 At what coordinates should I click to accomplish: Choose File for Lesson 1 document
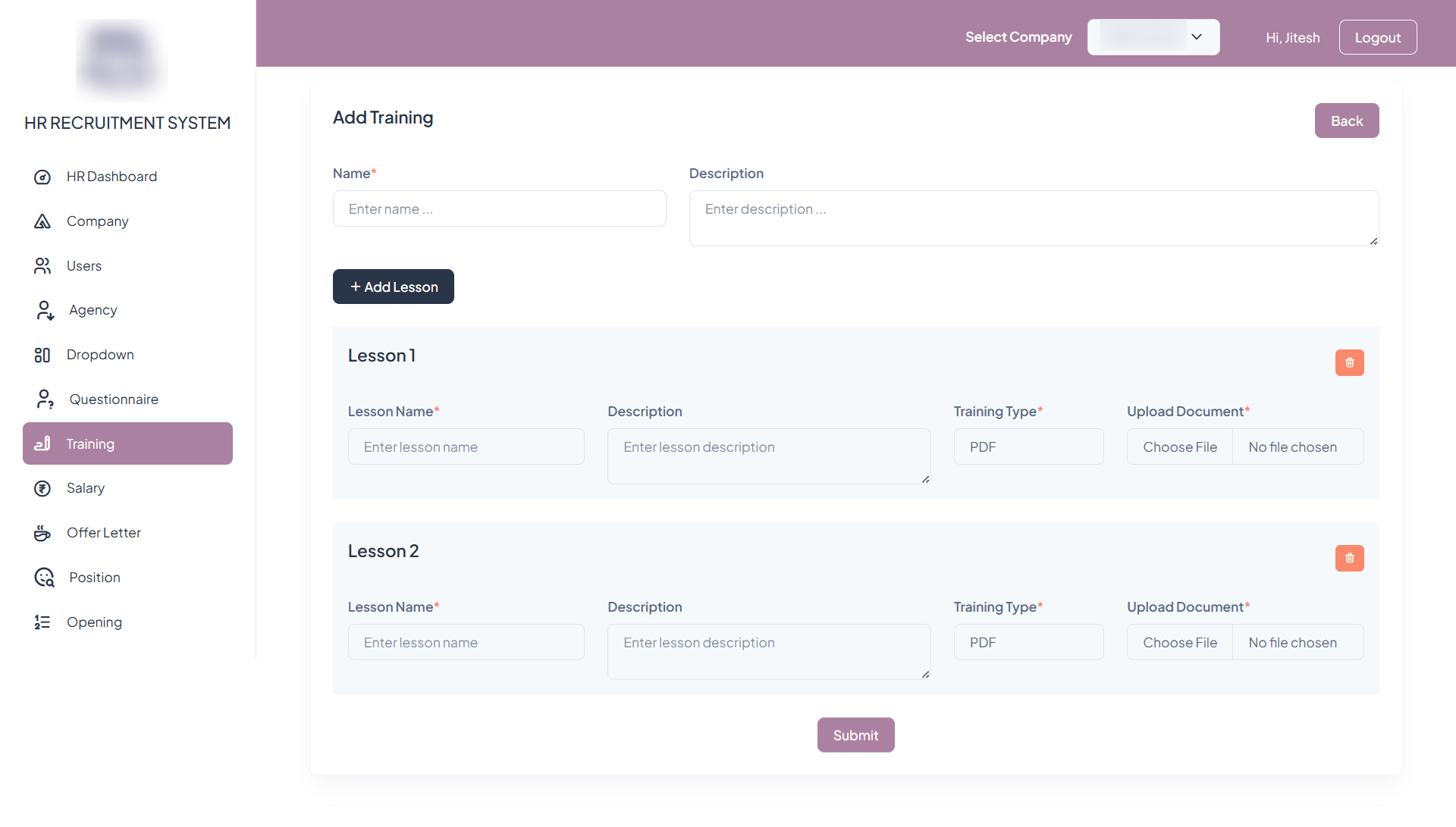click(1180, 447)
